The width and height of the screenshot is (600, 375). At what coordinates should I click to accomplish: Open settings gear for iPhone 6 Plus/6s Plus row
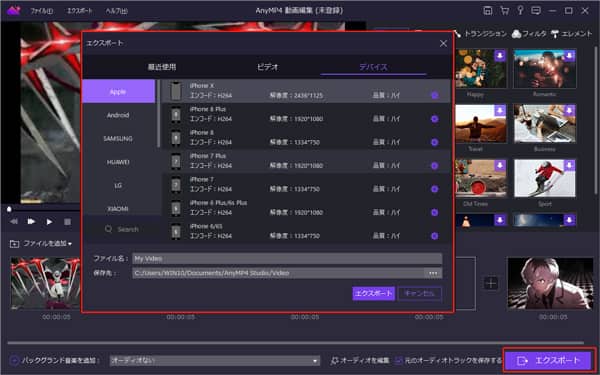(x=435, y=212)
